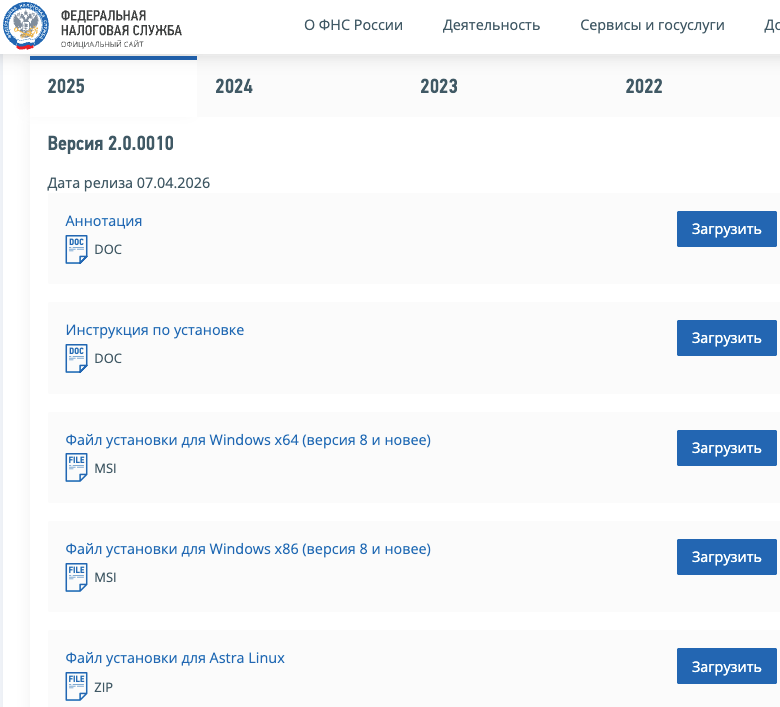Switch to the 2023 tab
This screenshot has height=707, width=780.
[x=439, y=87]
